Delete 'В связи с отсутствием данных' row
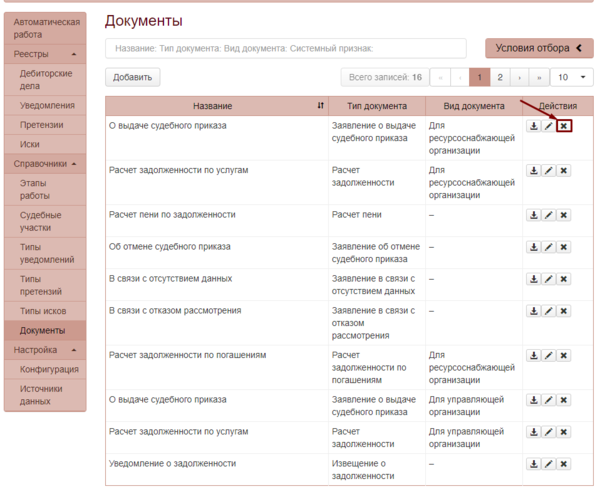The image size is (600, 489). [x=564, y=279]
